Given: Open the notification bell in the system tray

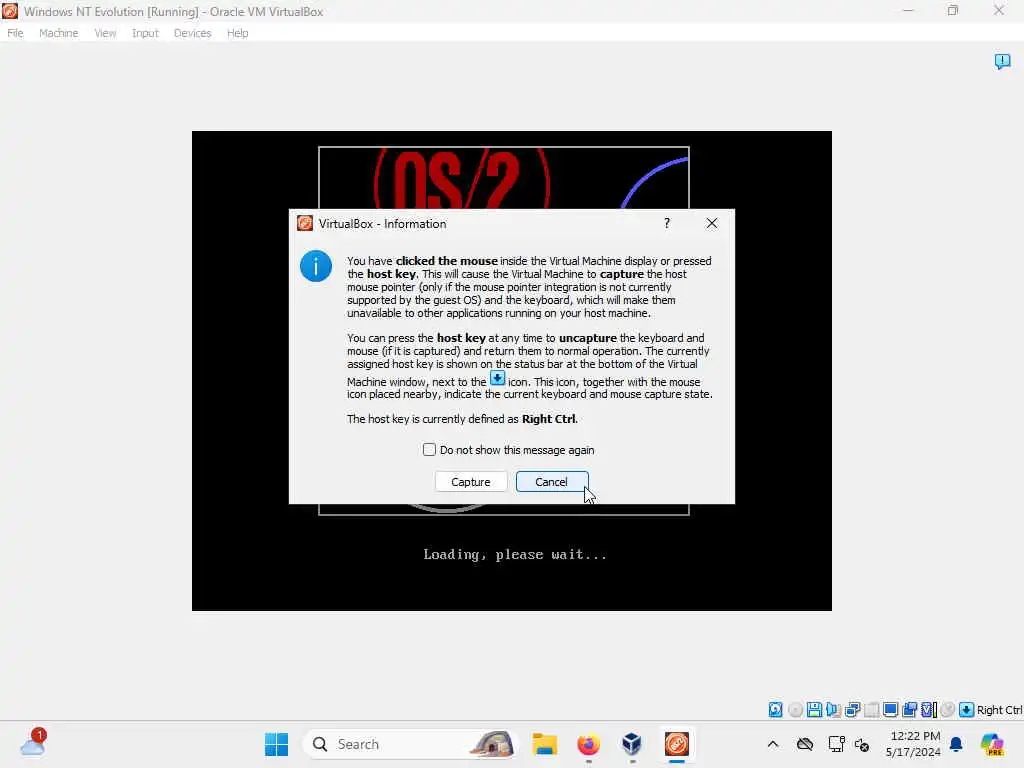Looking at the screenshot, I should (x=956, y=744).
